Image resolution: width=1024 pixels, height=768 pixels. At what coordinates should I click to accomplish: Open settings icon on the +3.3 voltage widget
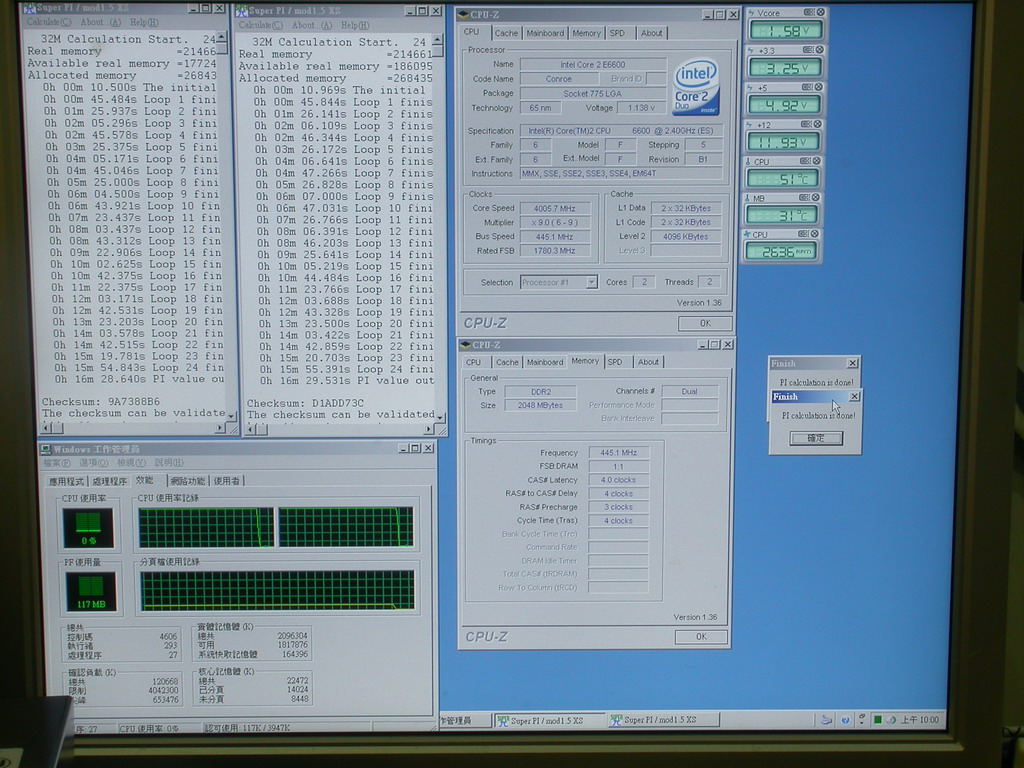click(x=807, y=50)
